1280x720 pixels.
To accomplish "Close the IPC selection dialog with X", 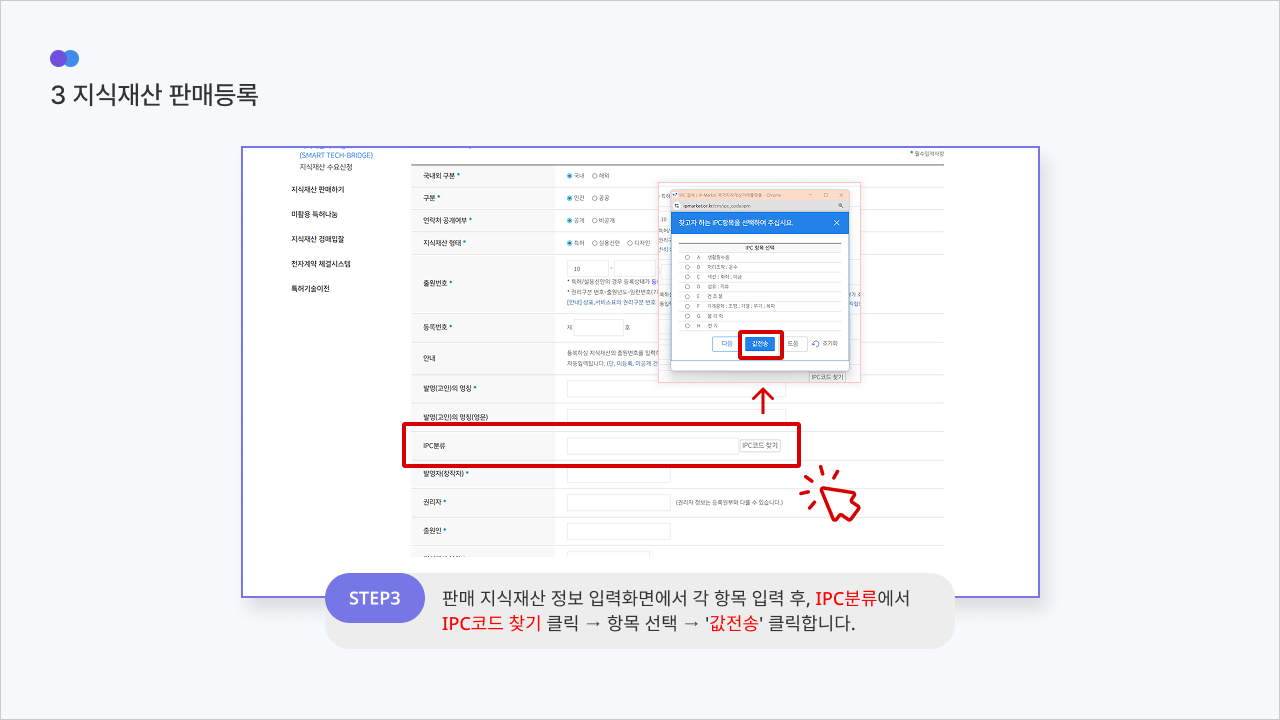I will 837,222.
